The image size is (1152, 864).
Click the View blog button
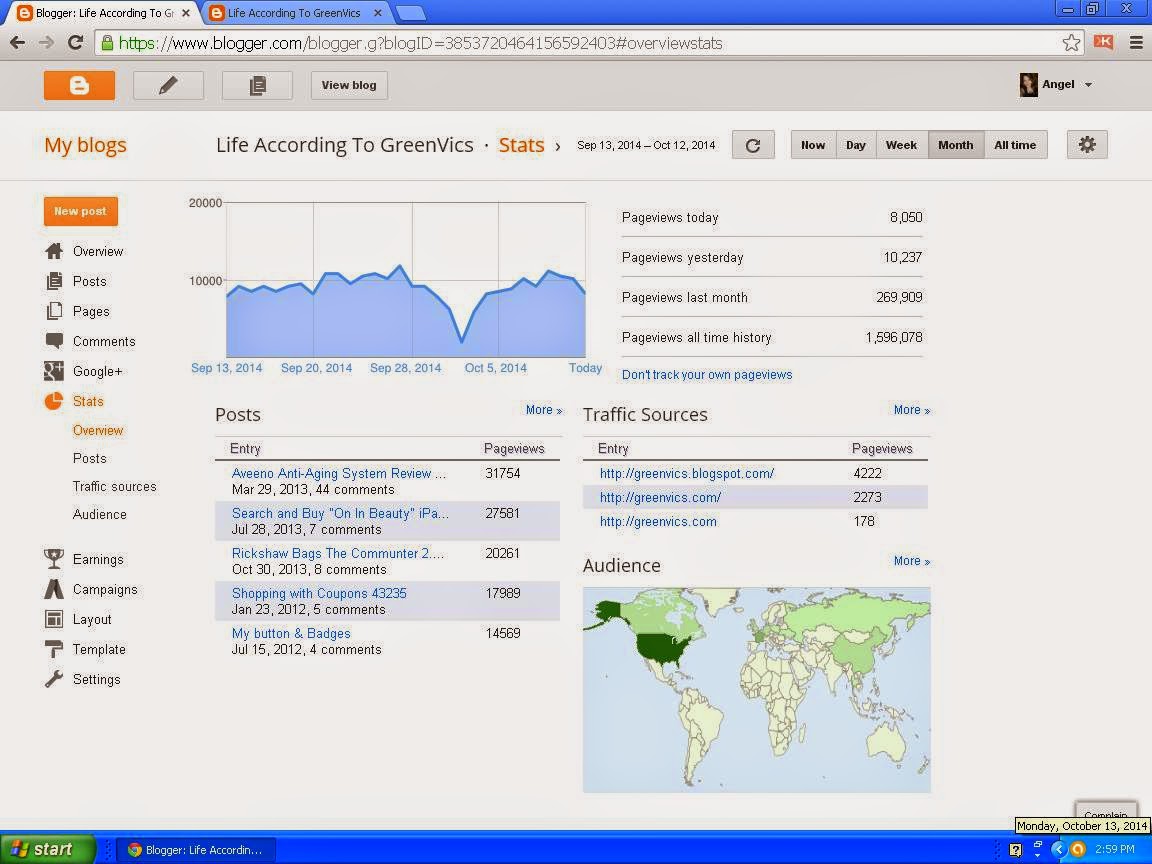click(x=349, y=85)
